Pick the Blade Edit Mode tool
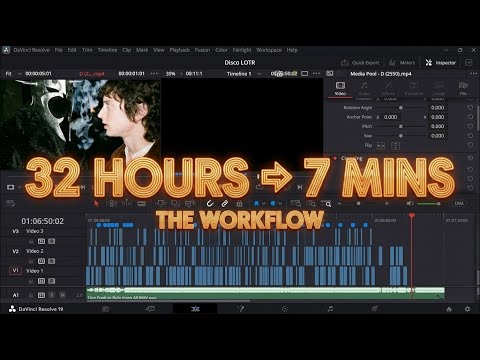The height and width of the screenshot is (360, 480). [142, 203]
